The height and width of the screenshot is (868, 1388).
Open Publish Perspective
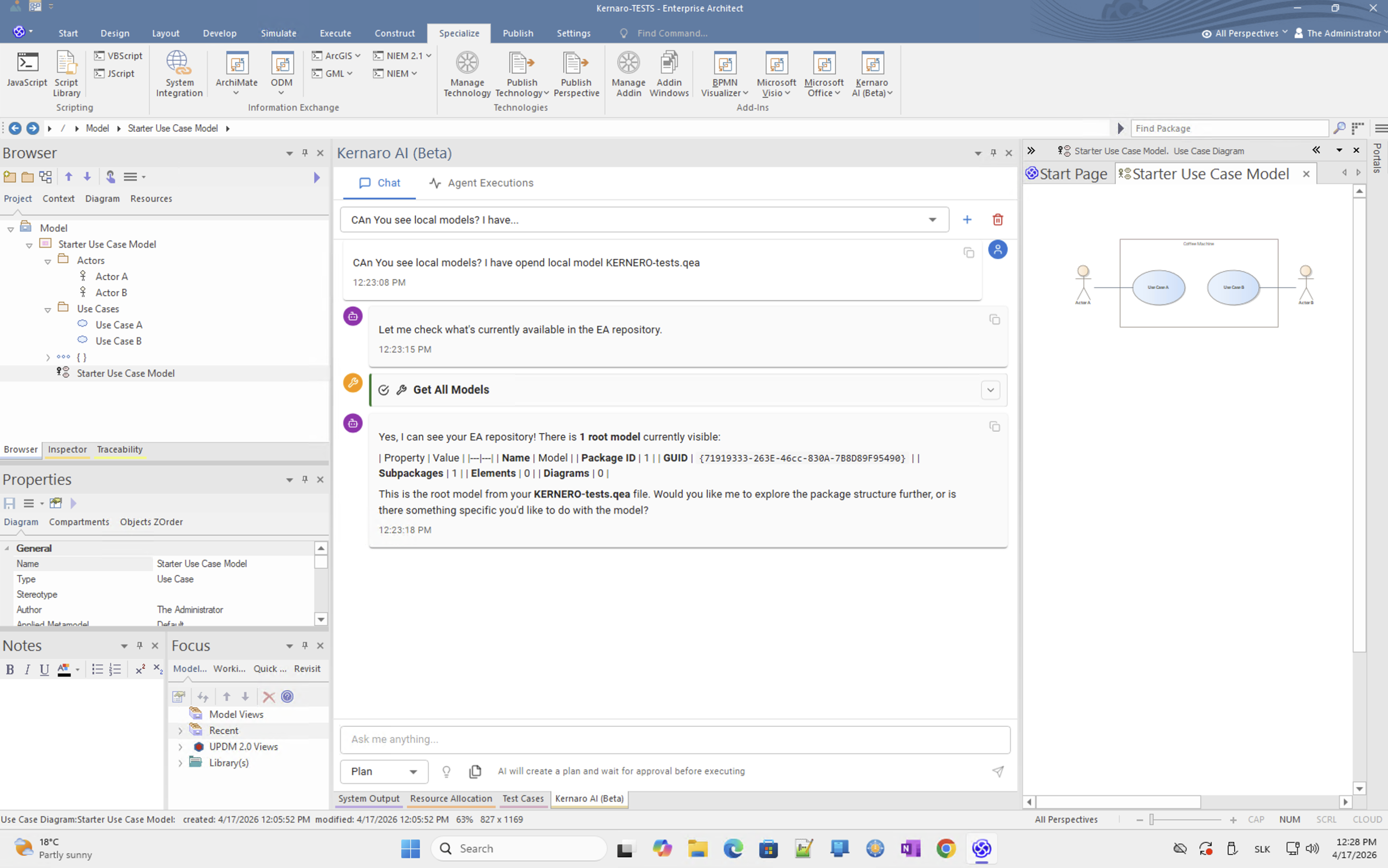point(576,74)
